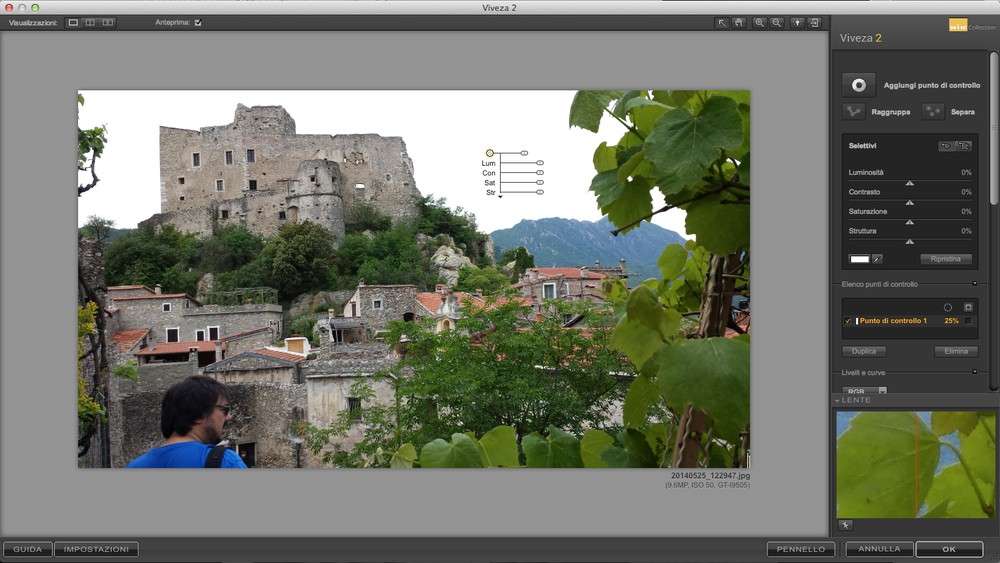Select the split preview view icon
This screenshot has width=1000, height=563.
pyautogui.click(x=90, y=22)
